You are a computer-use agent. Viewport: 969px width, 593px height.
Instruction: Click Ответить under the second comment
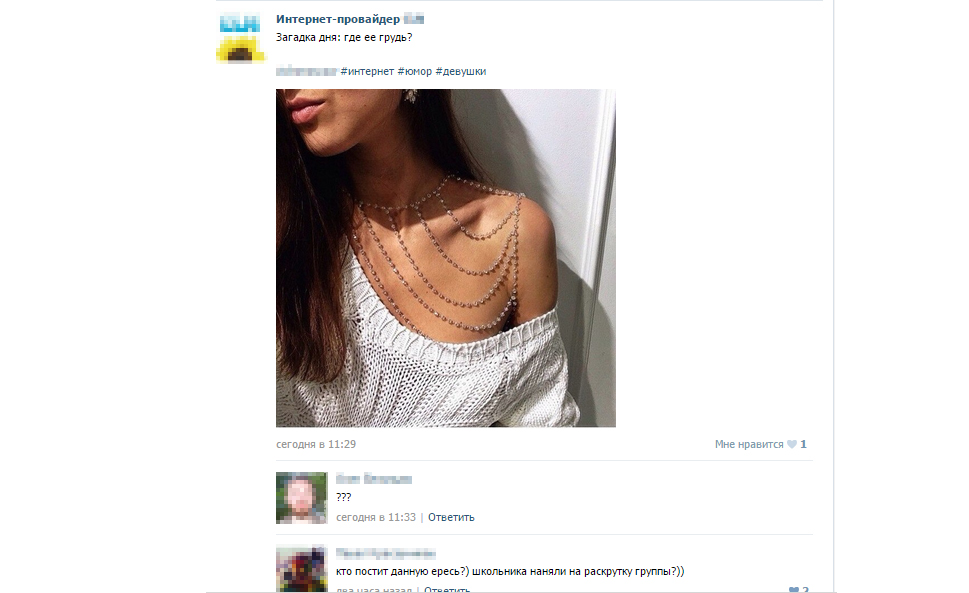click(447, 590)
